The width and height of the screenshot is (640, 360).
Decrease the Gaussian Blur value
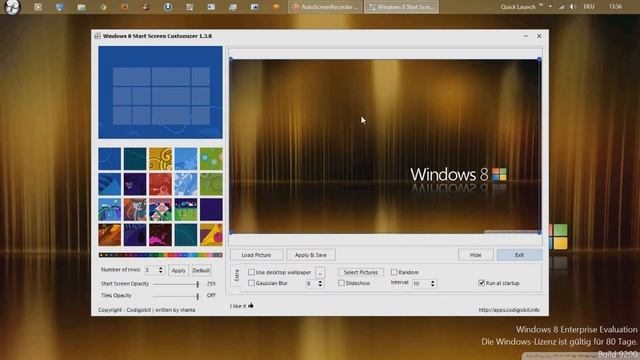[x=320, y=285]
